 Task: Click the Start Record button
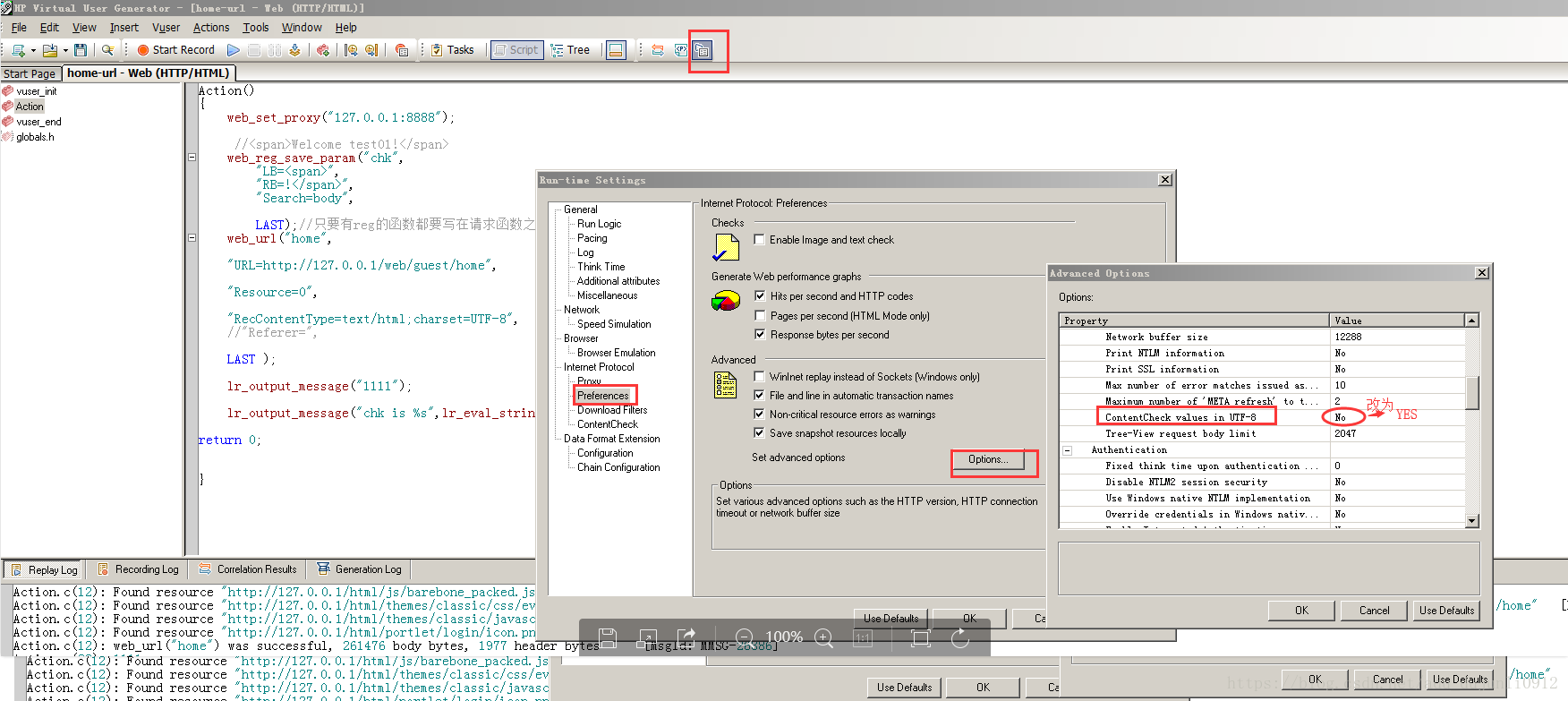[x=175, y=50]
